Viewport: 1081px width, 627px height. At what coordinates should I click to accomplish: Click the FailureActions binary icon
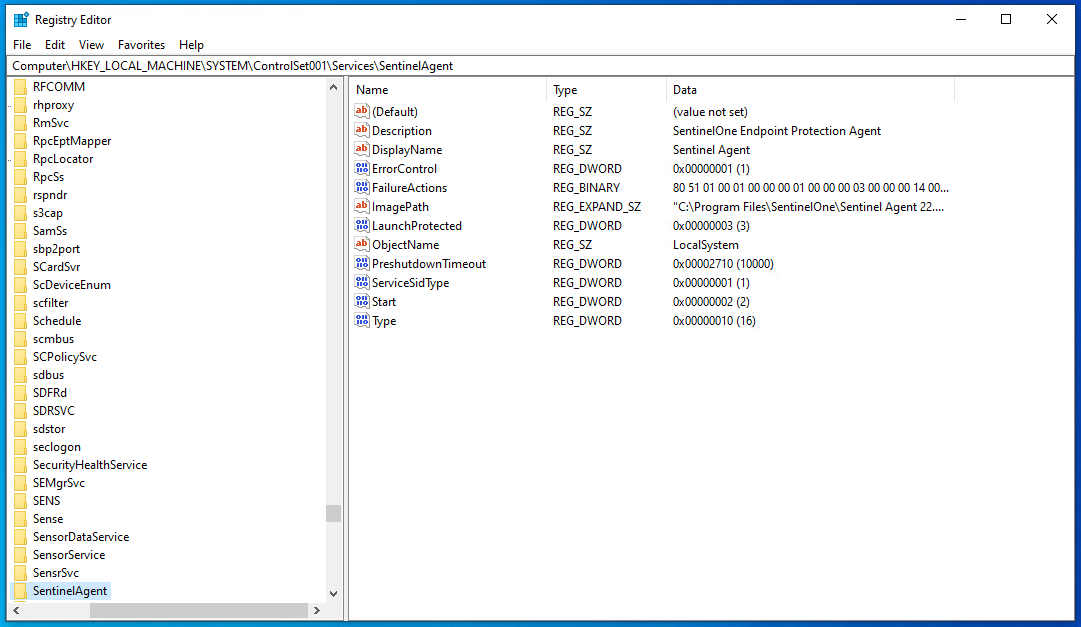pyautogui.click(x=362, y=187)
